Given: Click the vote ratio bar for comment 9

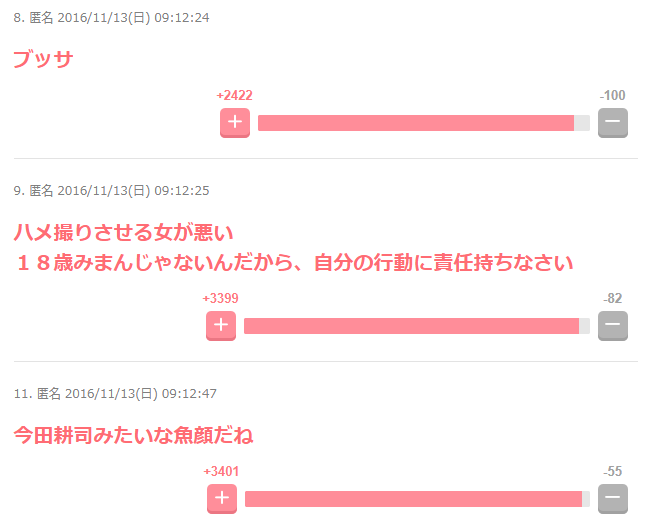Looking at the screenshot, I should coord(417,326).
